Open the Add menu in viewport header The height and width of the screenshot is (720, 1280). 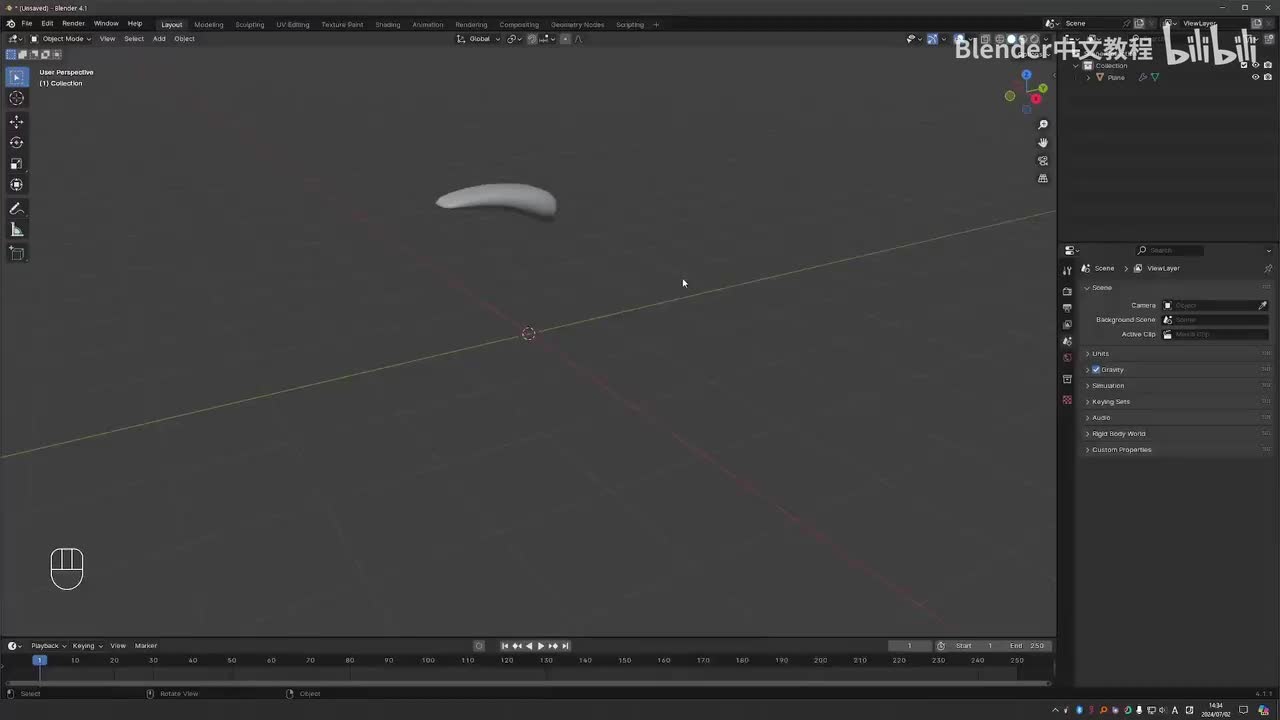coord(159,39)
